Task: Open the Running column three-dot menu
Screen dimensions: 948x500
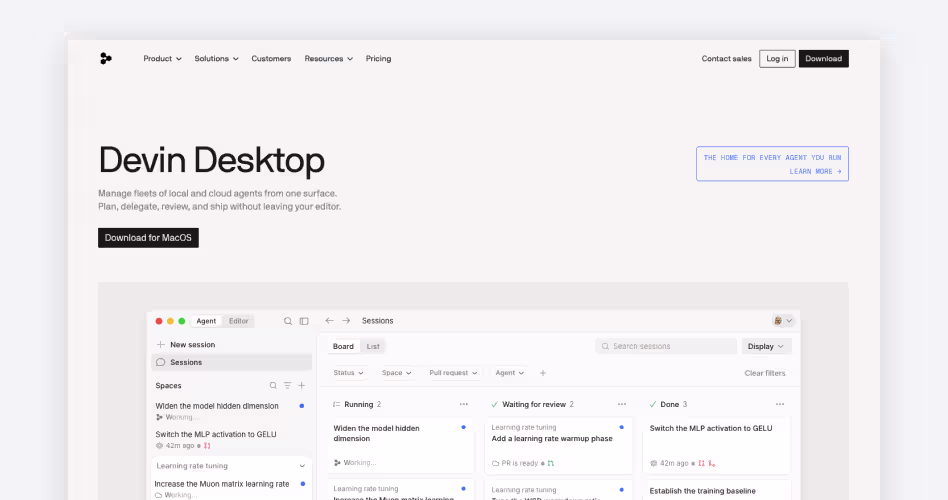Action: click(464, 404)
